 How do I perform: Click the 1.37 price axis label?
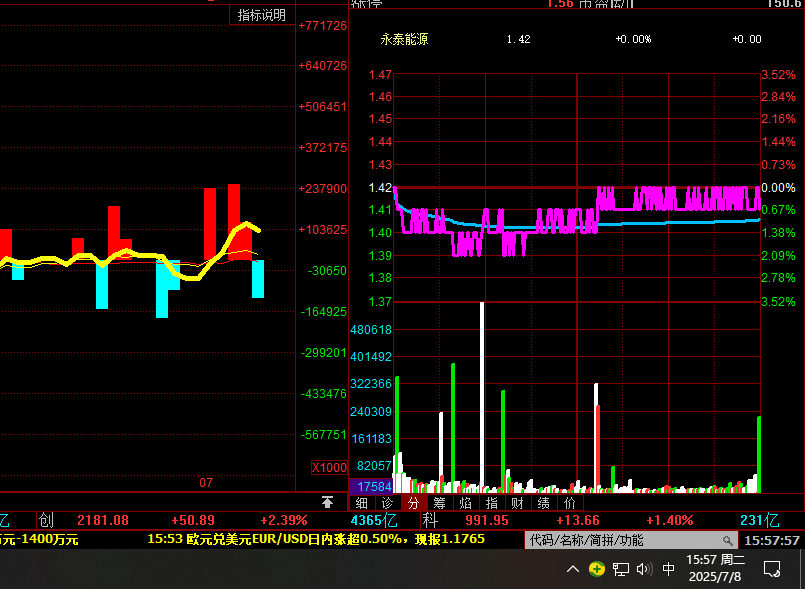pyautogui.click(x=380, y=302)
